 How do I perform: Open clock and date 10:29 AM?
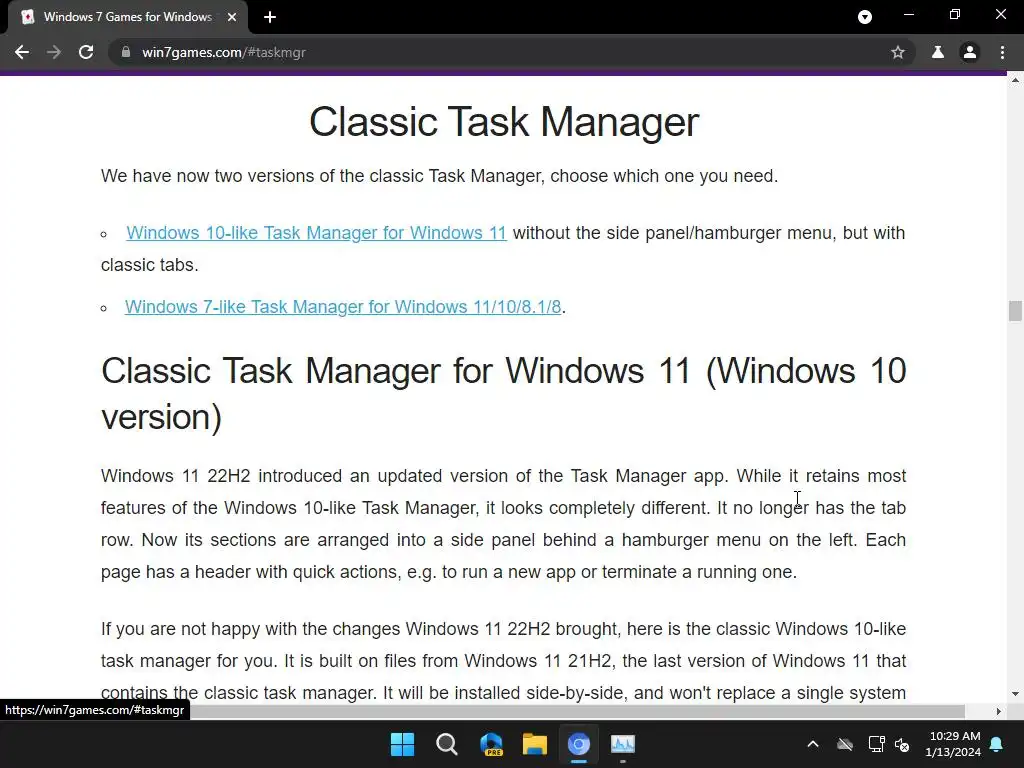click(953, 744)
